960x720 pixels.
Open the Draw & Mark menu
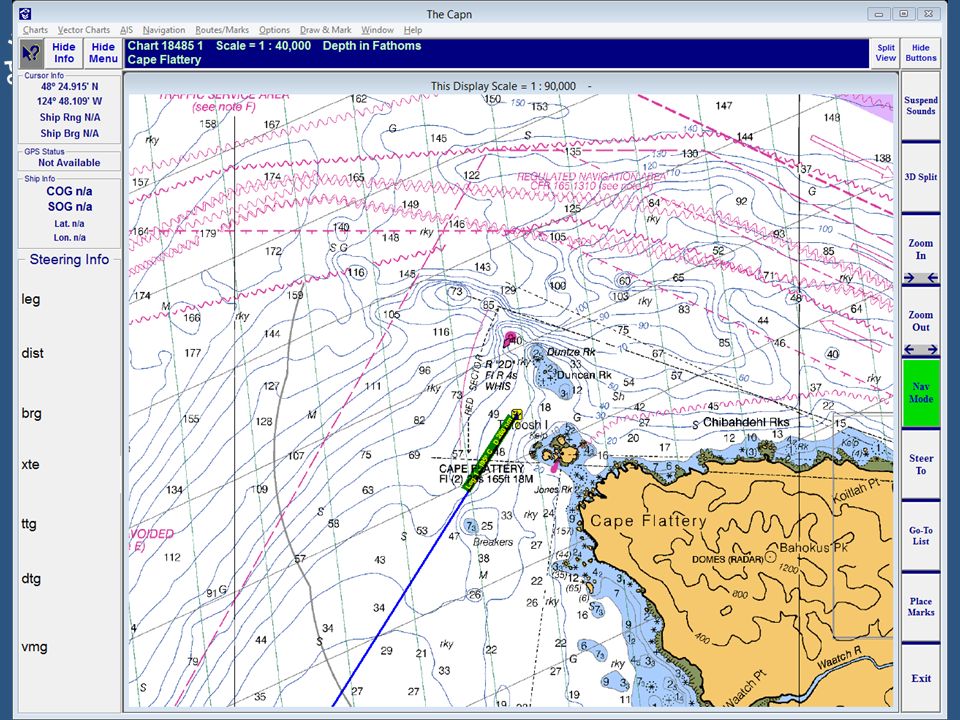(325, 29)
